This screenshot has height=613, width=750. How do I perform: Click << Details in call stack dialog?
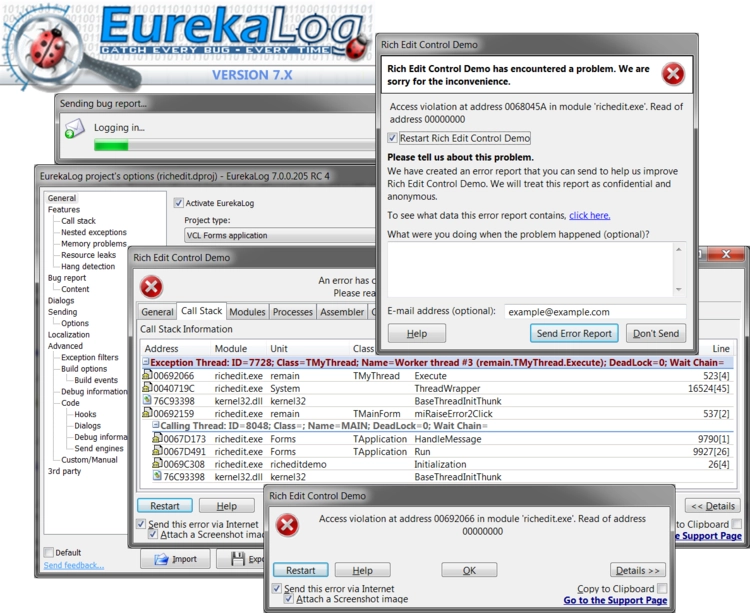[x=713, y=506]
